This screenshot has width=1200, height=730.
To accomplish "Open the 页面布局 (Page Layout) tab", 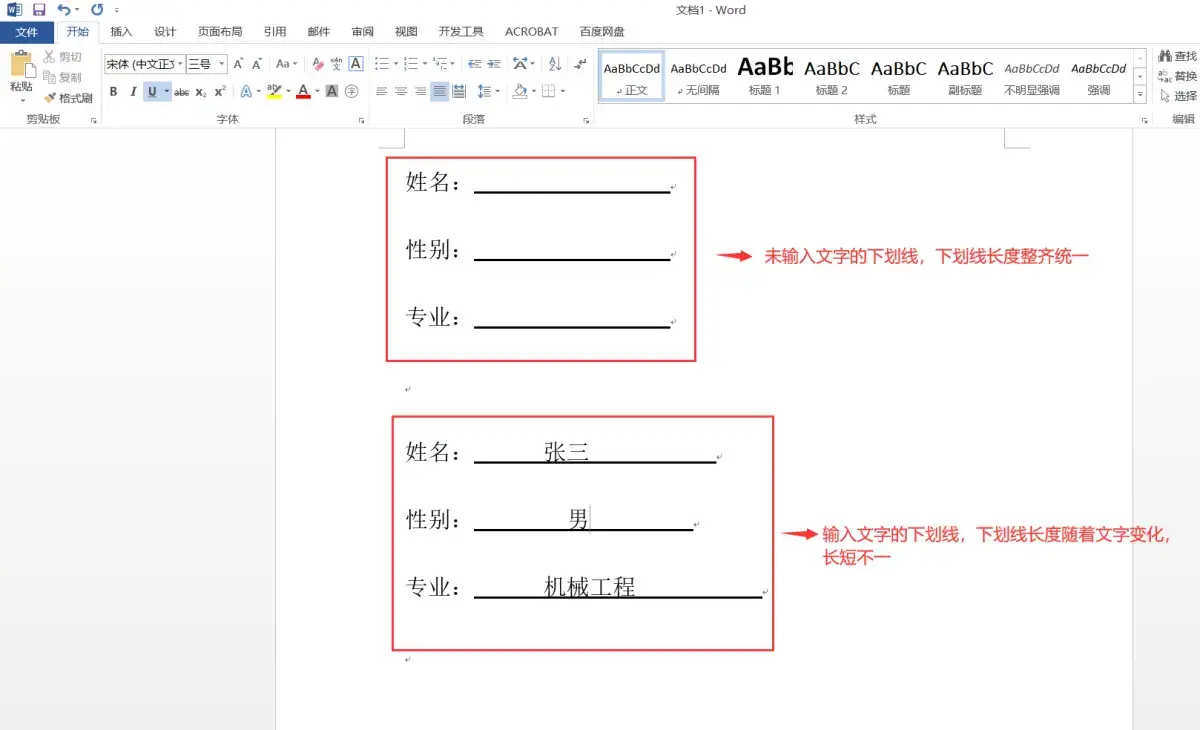I will point(220,32).
